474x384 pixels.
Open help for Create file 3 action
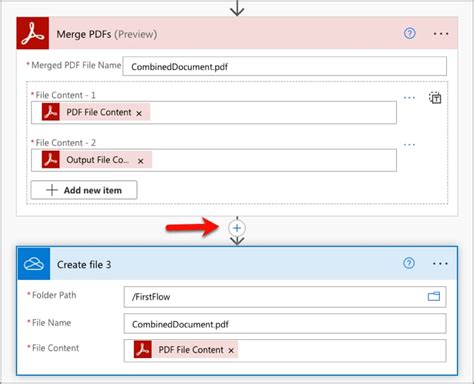tap(409, 263)
